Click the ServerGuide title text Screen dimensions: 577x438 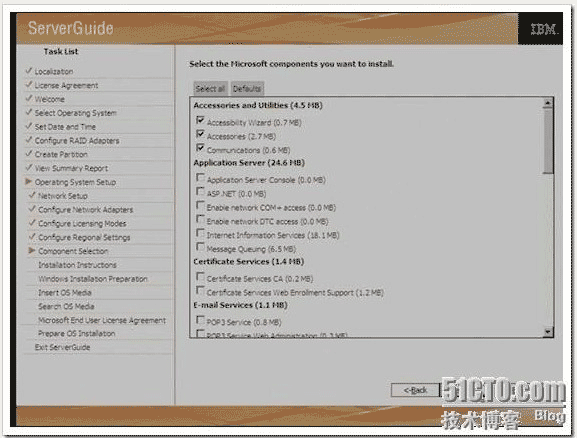click(71, 28)
